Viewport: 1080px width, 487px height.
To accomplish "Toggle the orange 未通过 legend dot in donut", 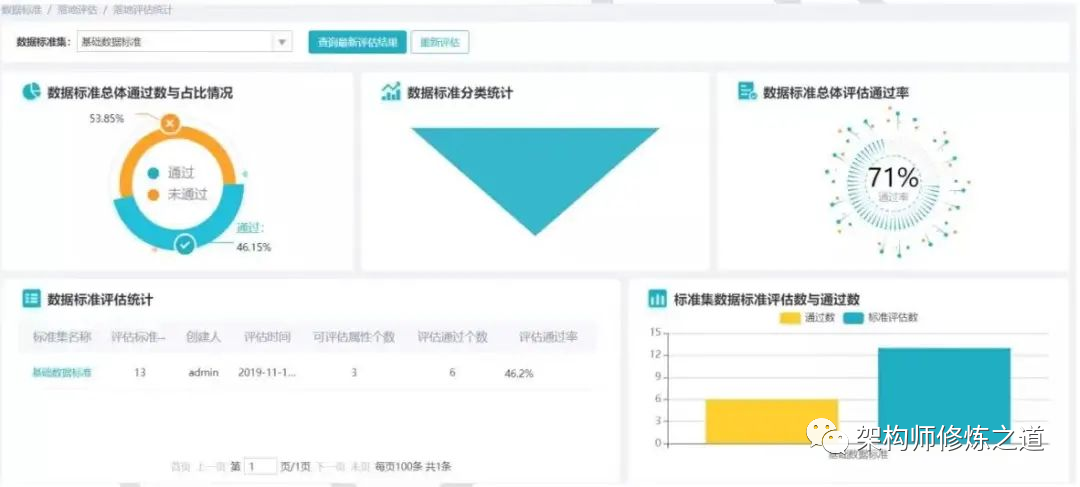I will [x=153, y=194].
